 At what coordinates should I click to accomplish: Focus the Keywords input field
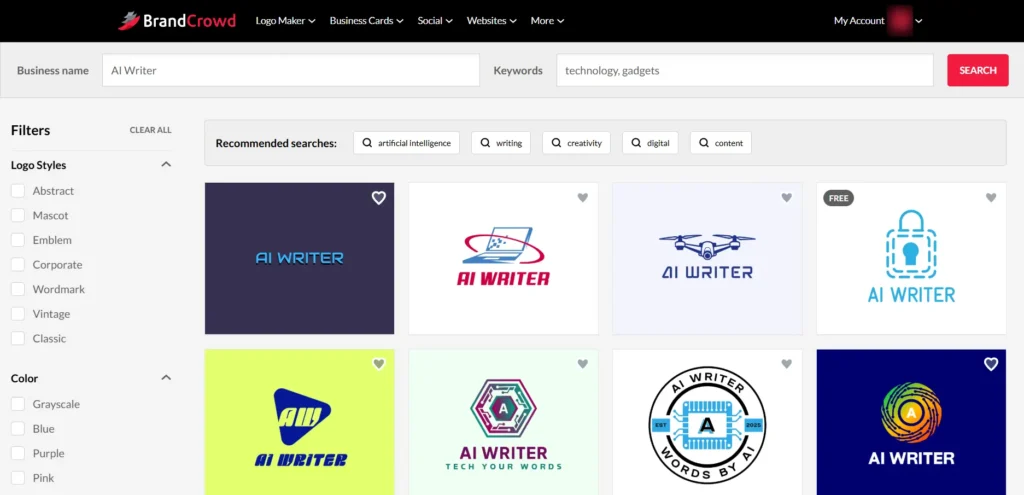click(744, 70)
